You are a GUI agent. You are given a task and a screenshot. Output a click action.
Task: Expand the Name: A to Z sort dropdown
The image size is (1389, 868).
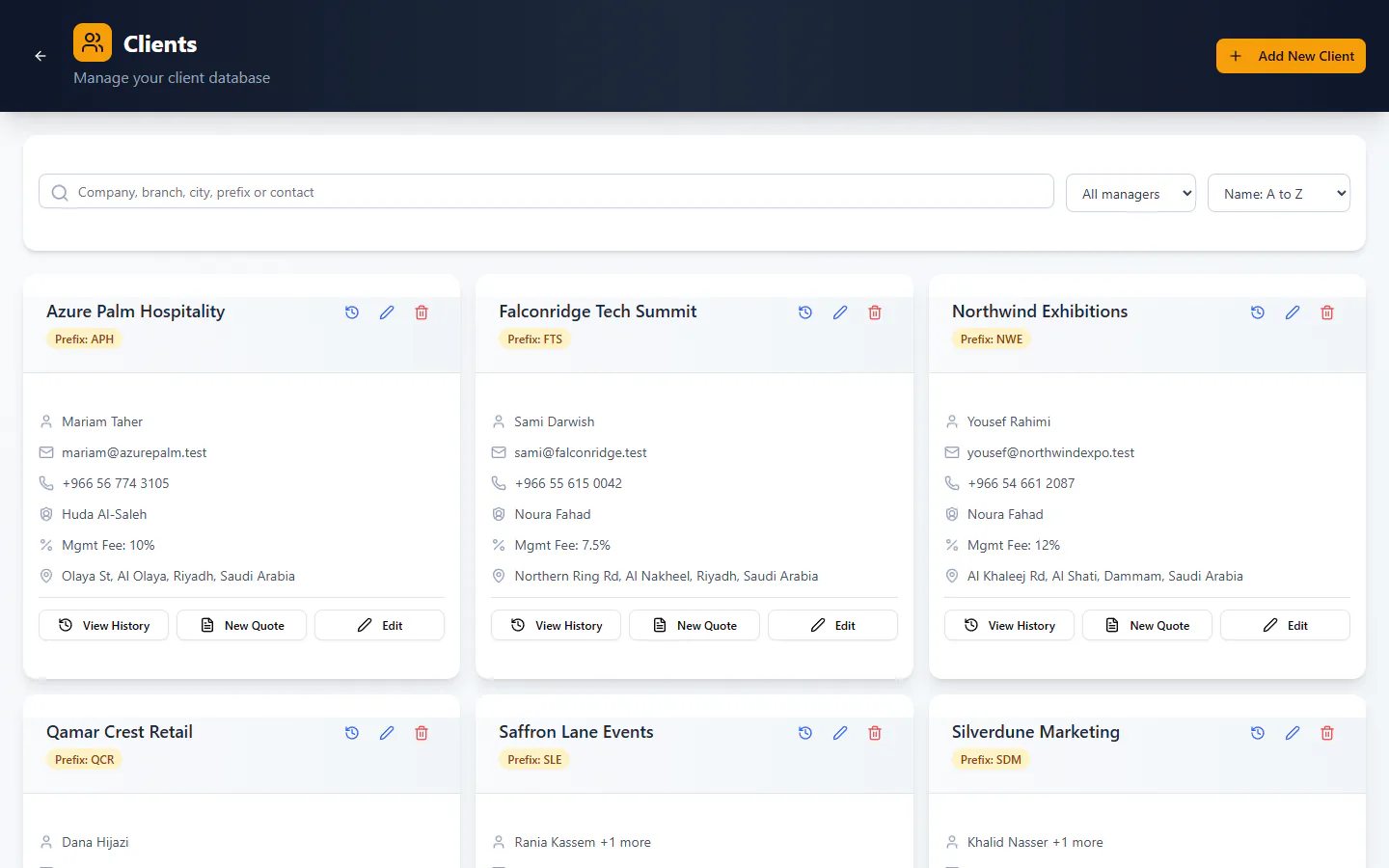coord(1279,193)
